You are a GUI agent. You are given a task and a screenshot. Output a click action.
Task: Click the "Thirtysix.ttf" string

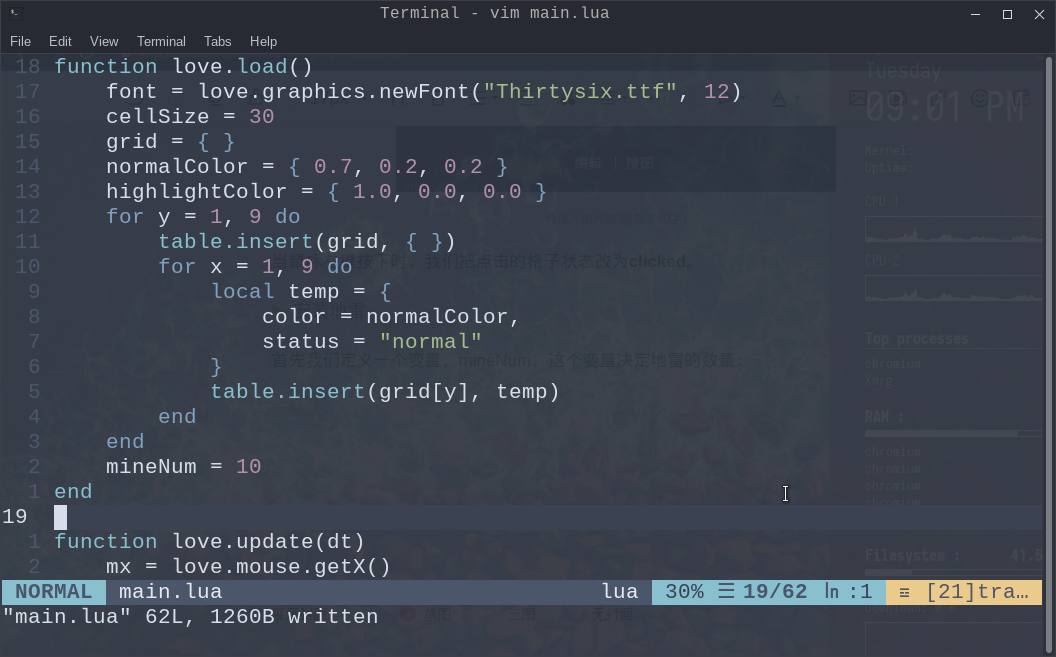click(x=580, y=92)
